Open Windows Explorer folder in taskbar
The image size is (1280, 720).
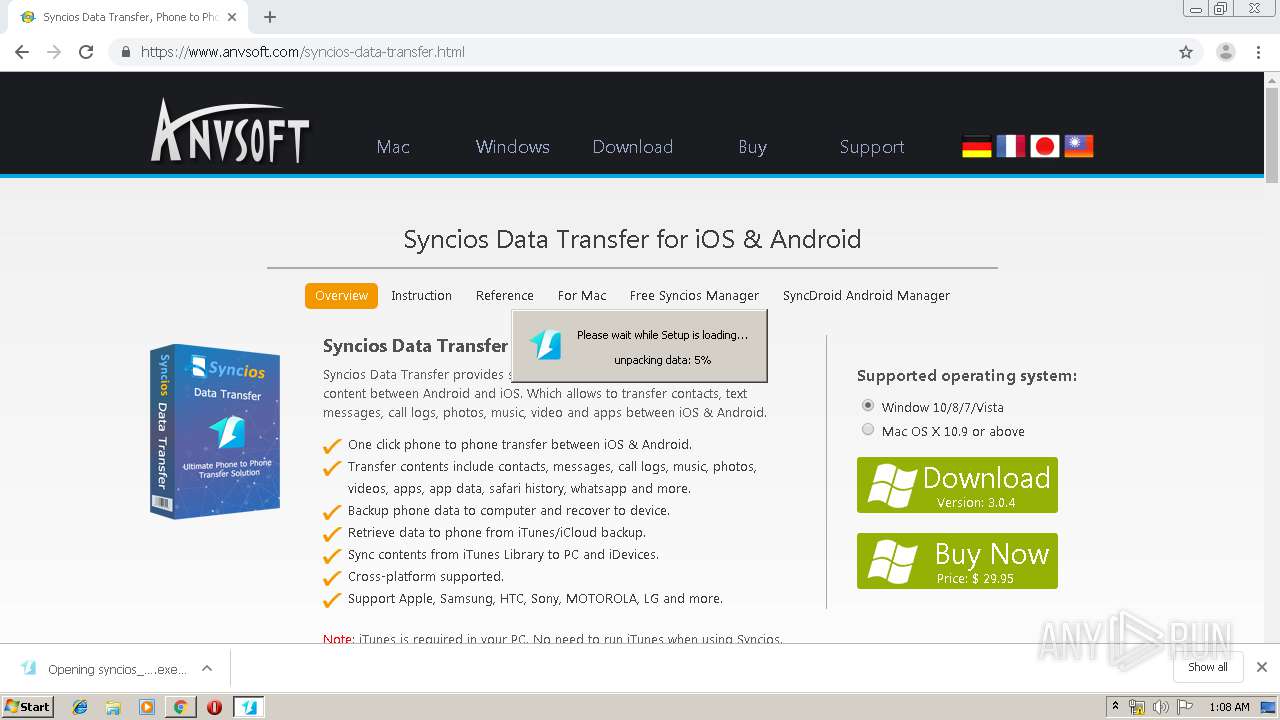tap(113, 707)
